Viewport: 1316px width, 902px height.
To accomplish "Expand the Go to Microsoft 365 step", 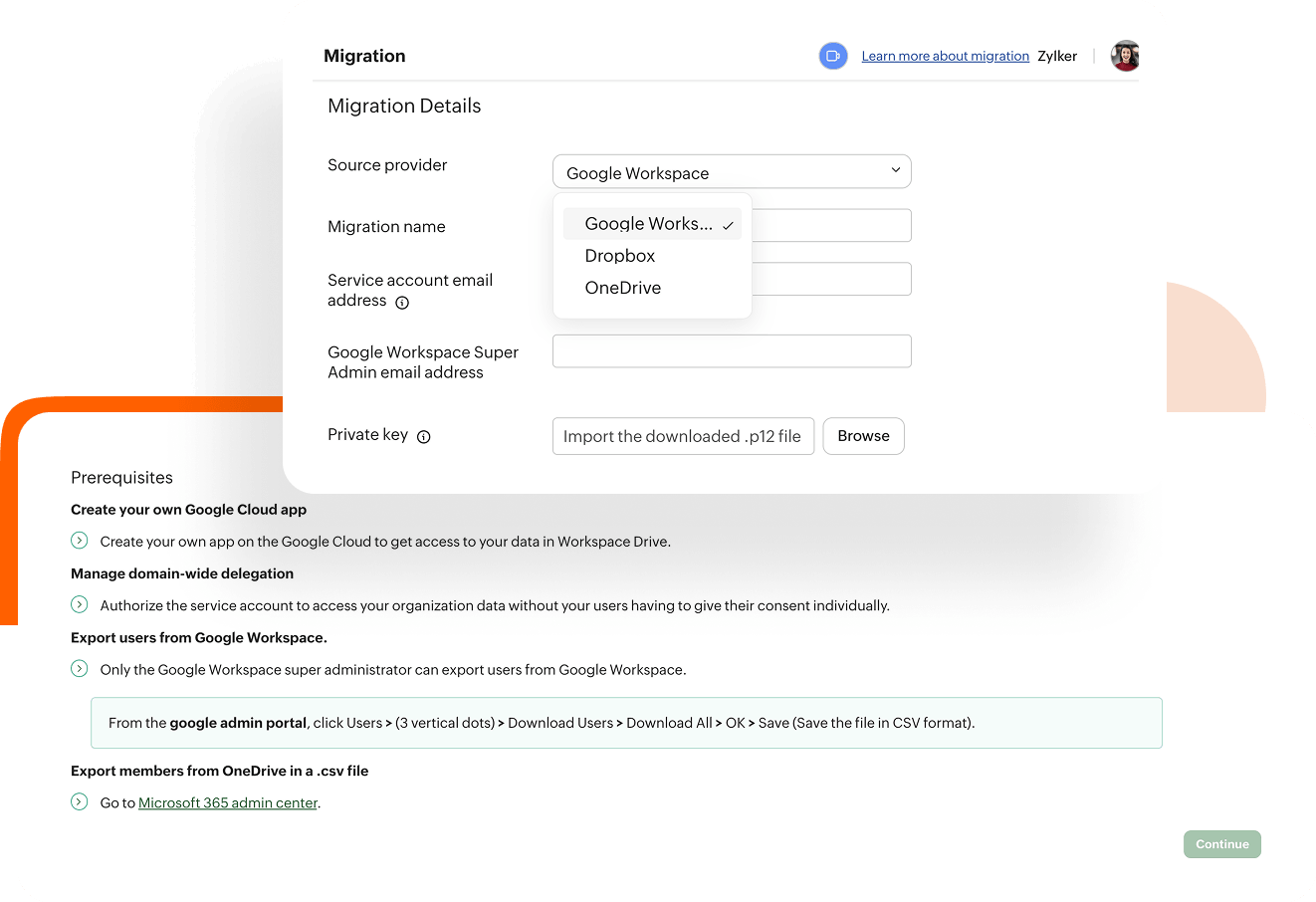I will coord(80,801).
